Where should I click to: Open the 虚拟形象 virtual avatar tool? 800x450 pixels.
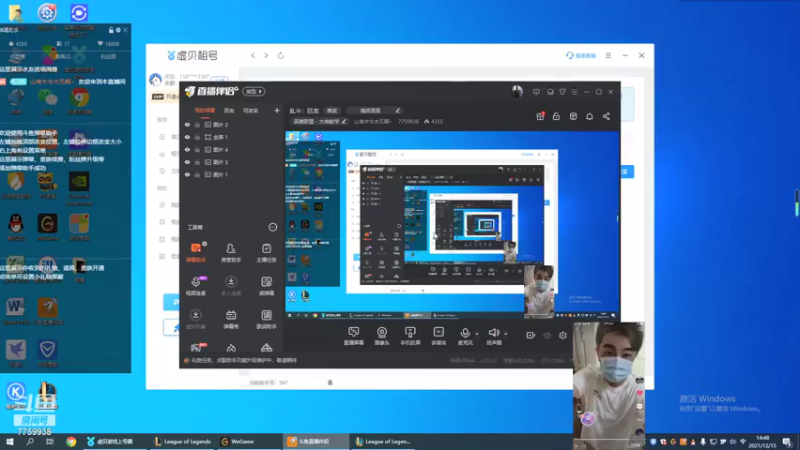(196, 319)
